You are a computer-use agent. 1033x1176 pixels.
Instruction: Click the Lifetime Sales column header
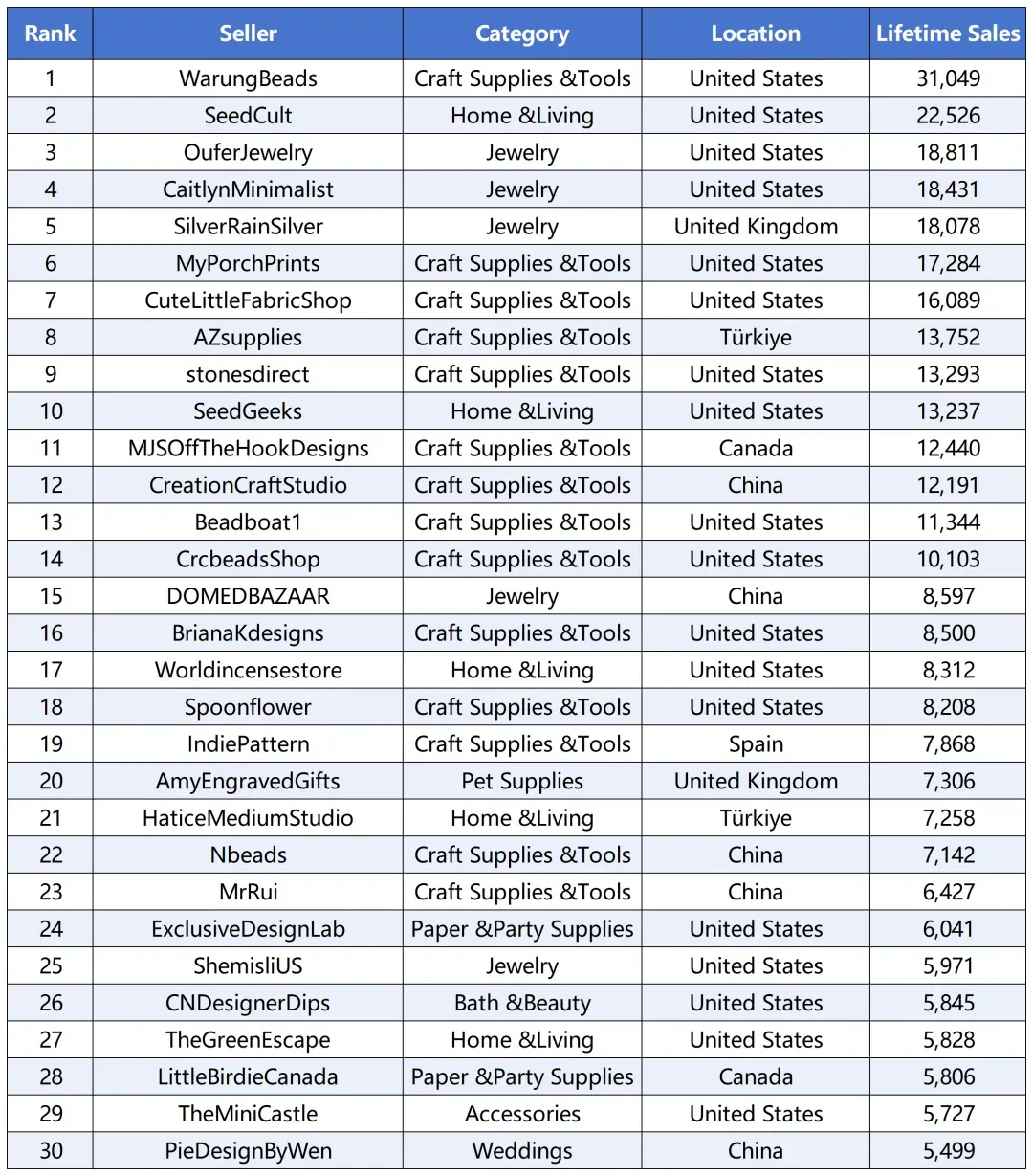point(948,33)
